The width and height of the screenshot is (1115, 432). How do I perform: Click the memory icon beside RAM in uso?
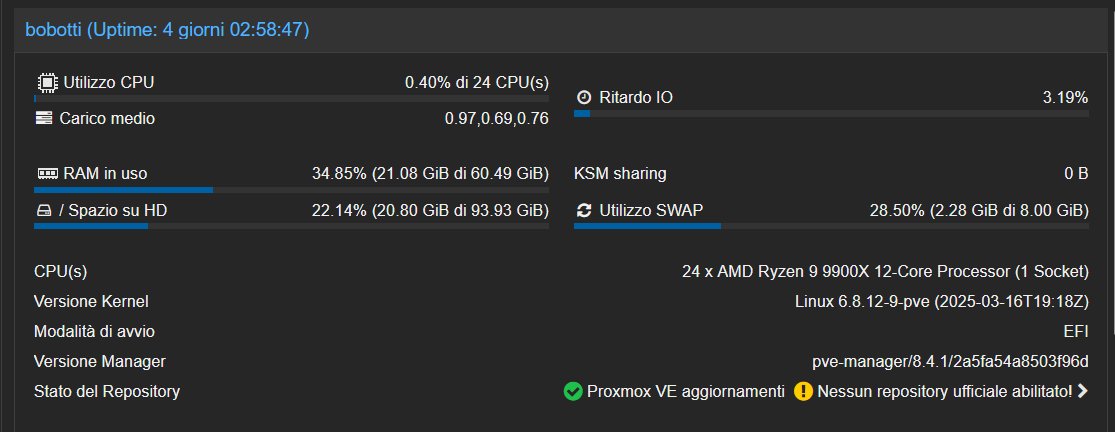pos(47,173)
